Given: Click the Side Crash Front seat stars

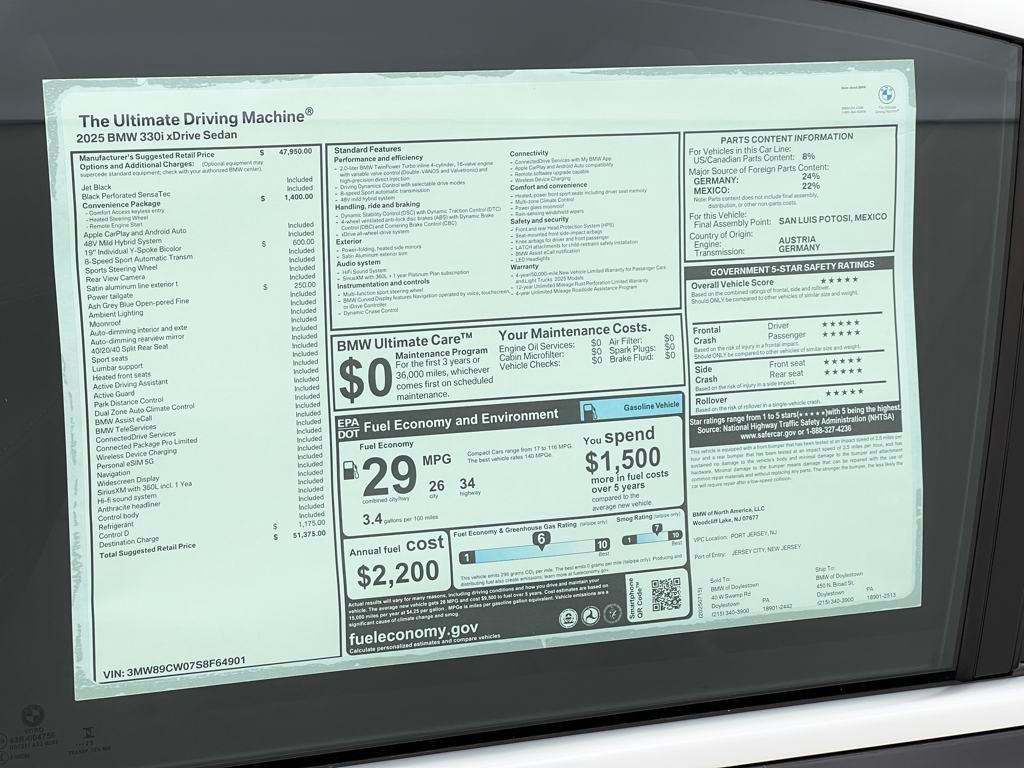Looking at the screenshot, I should click(x=843, y=361).
